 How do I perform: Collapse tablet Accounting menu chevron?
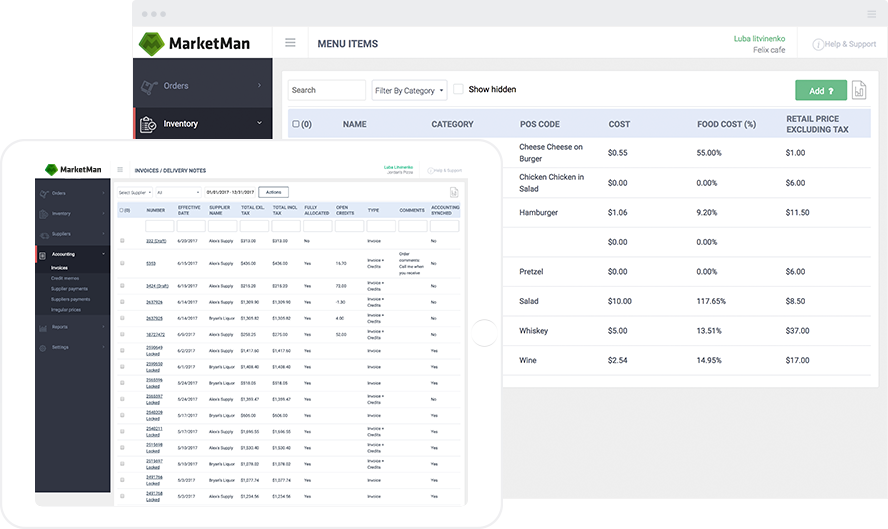coord(104,254)
